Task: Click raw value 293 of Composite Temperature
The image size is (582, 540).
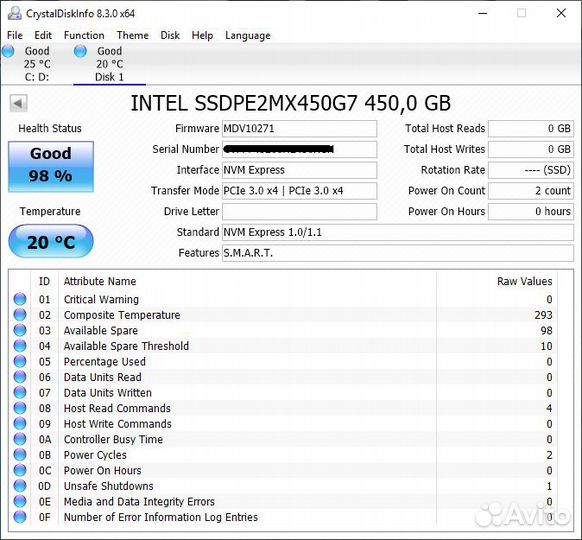Action: [543, 315]
